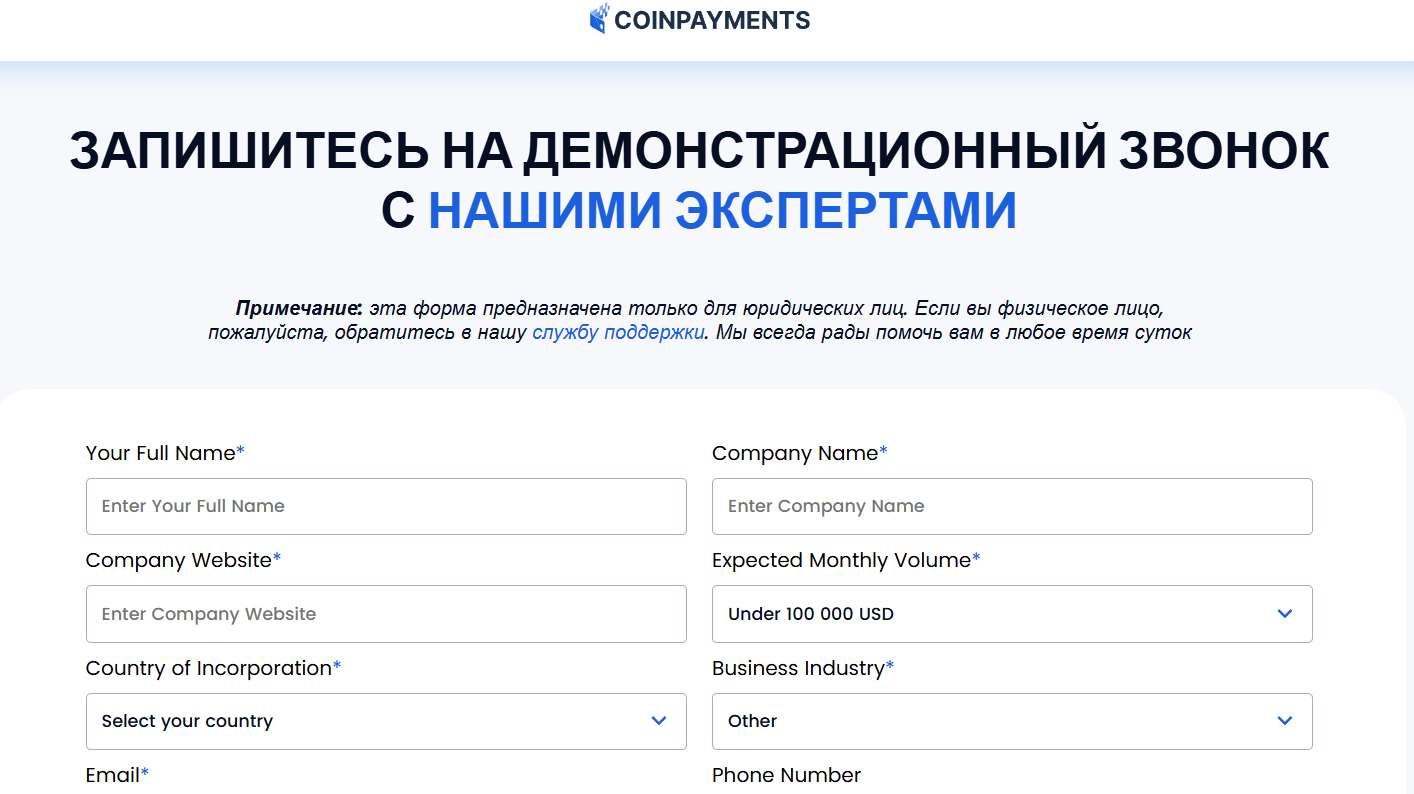Click the bold Примечание note text
1414x794 pixels.
299,308
